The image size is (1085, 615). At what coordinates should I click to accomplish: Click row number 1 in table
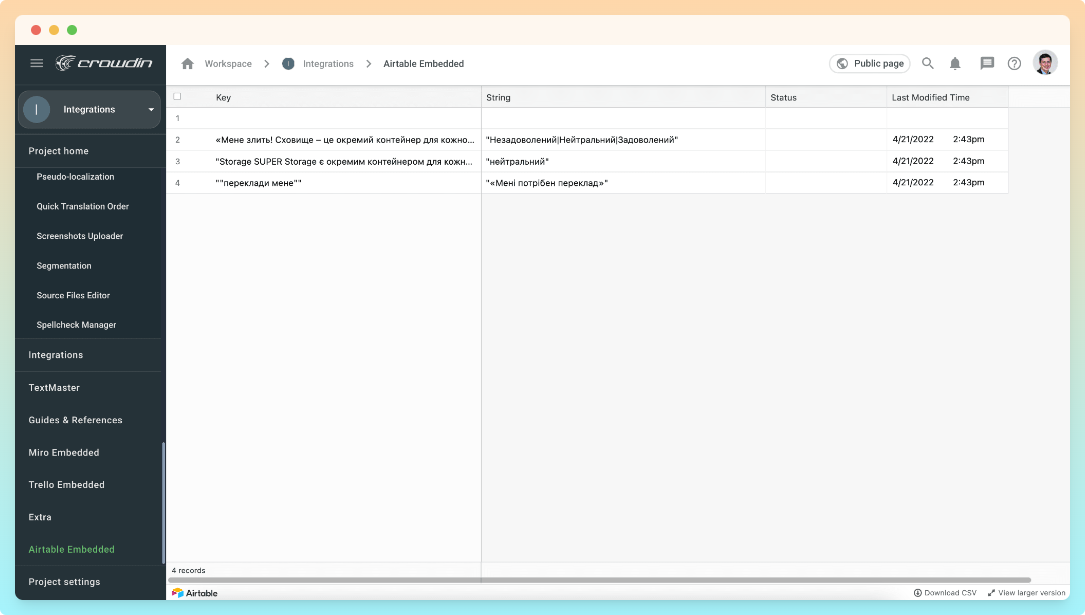tap(177, 118)
